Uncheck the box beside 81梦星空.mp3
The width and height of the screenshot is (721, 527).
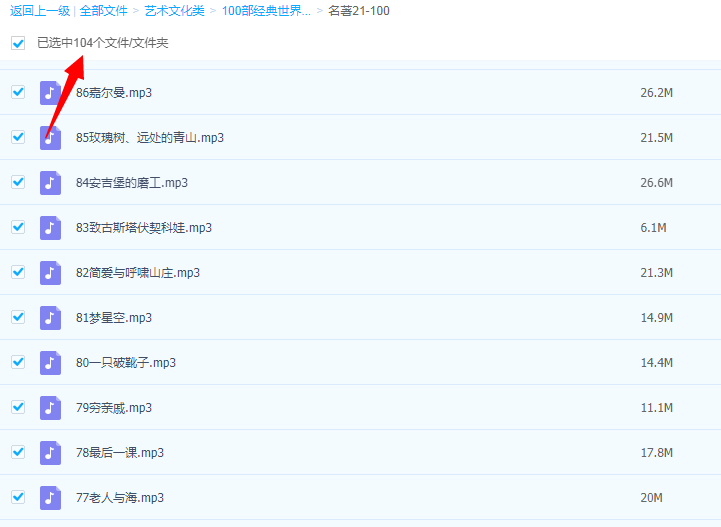coord(18,317)
